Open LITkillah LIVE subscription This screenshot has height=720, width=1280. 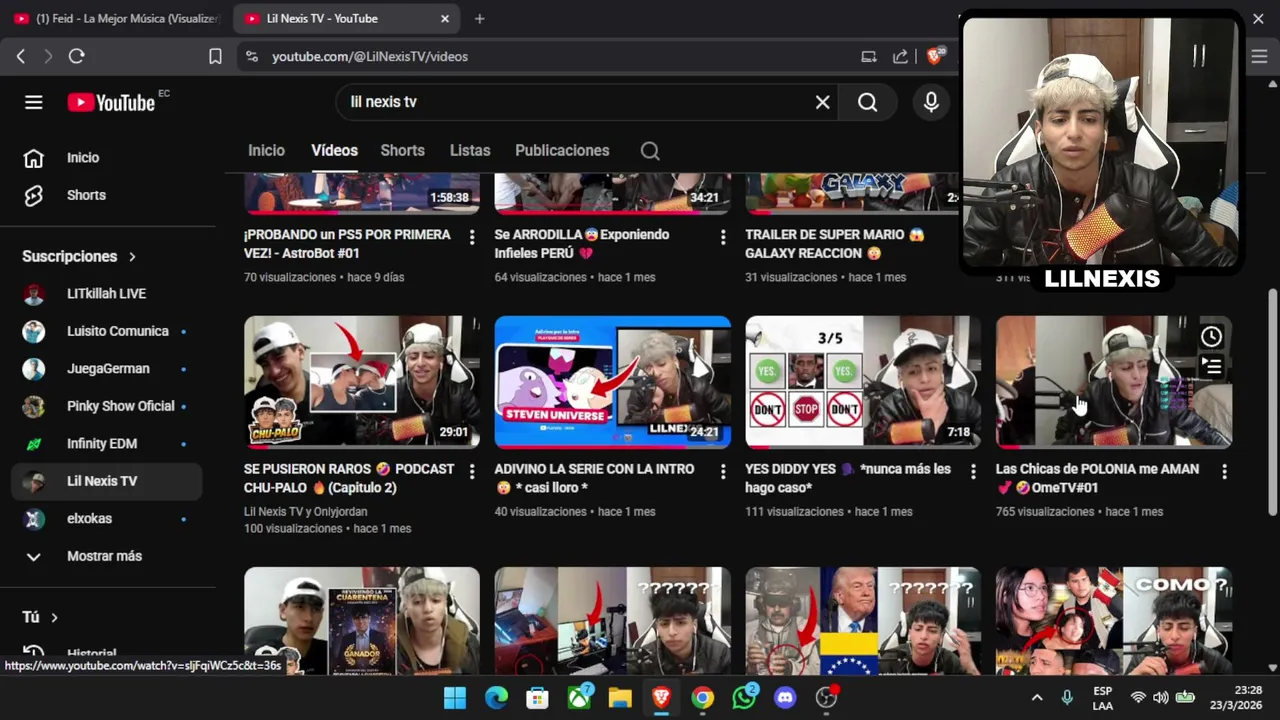(106, 294)
